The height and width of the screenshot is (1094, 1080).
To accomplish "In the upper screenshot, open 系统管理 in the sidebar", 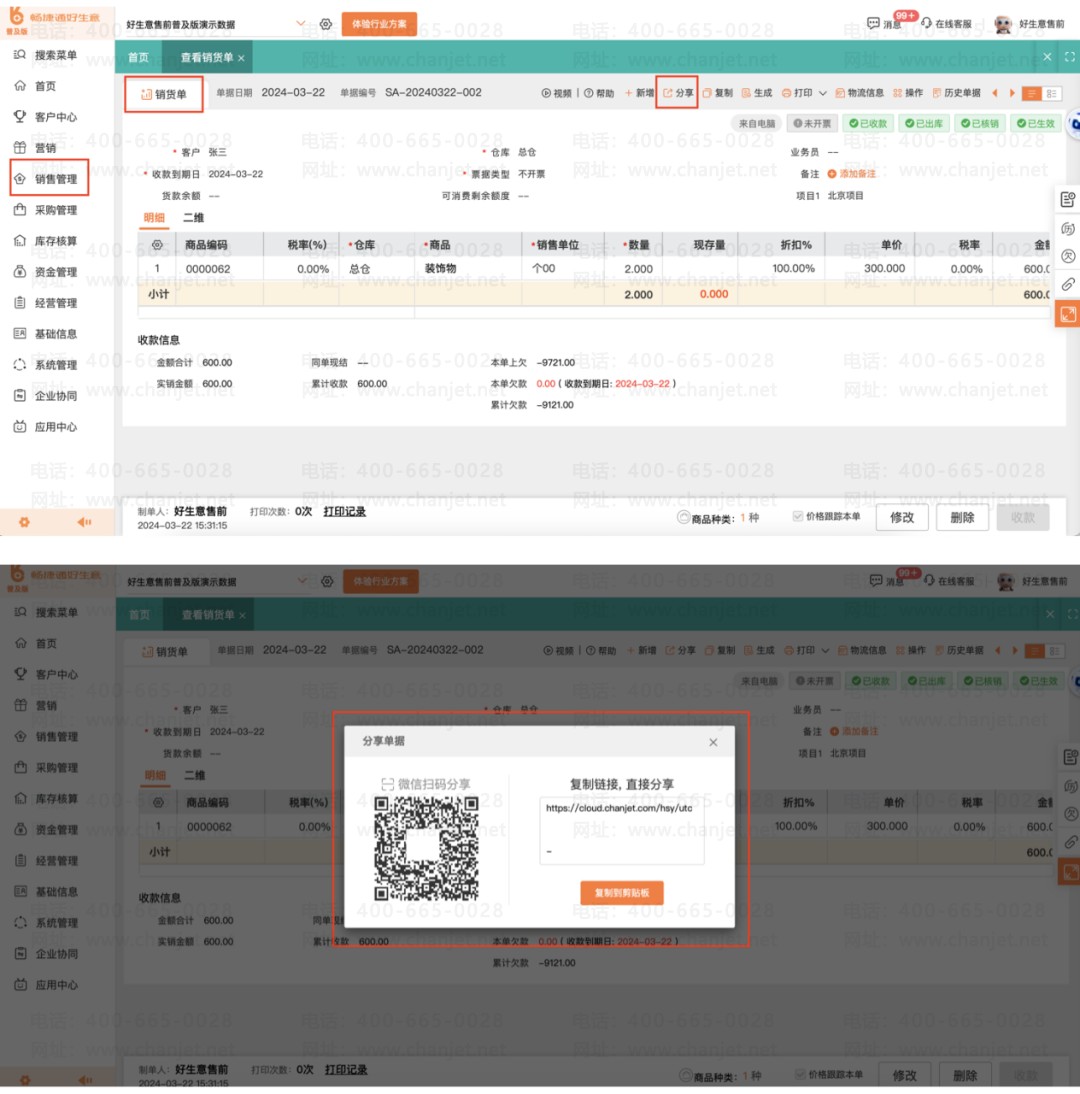I will [46, 364].
